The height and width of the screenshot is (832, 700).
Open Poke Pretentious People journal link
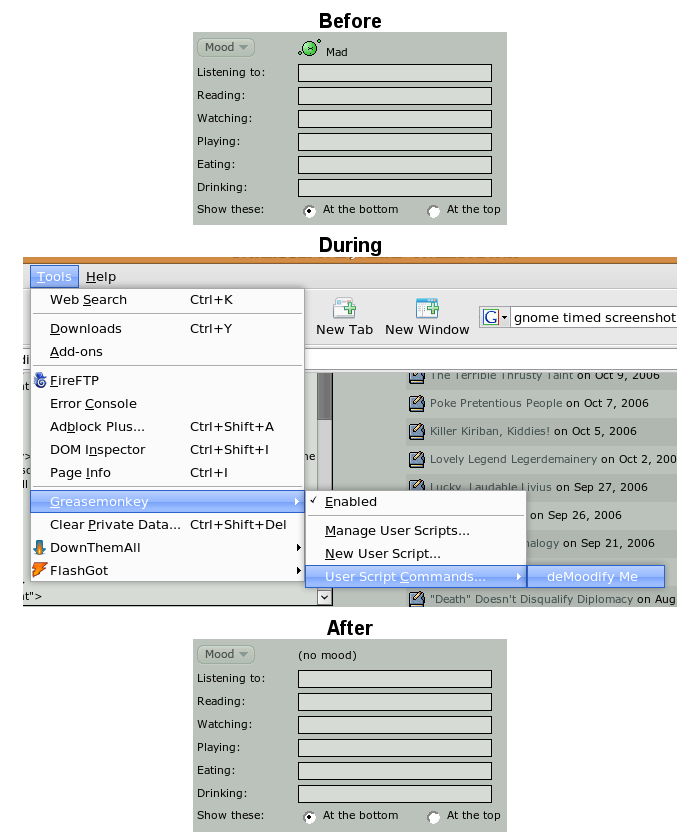pyautogui.click(x=496, y=403)
